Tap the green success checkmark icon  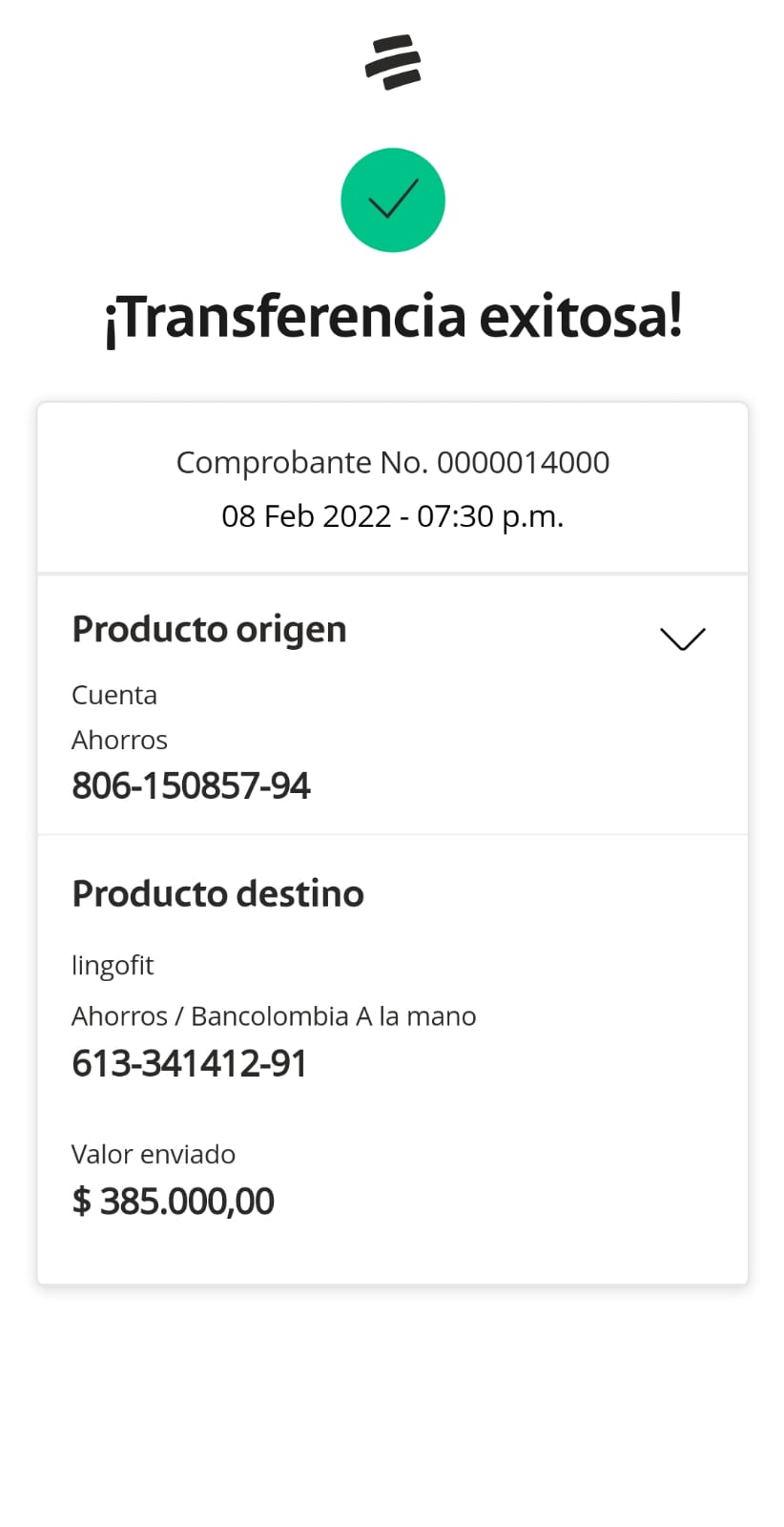393,200
